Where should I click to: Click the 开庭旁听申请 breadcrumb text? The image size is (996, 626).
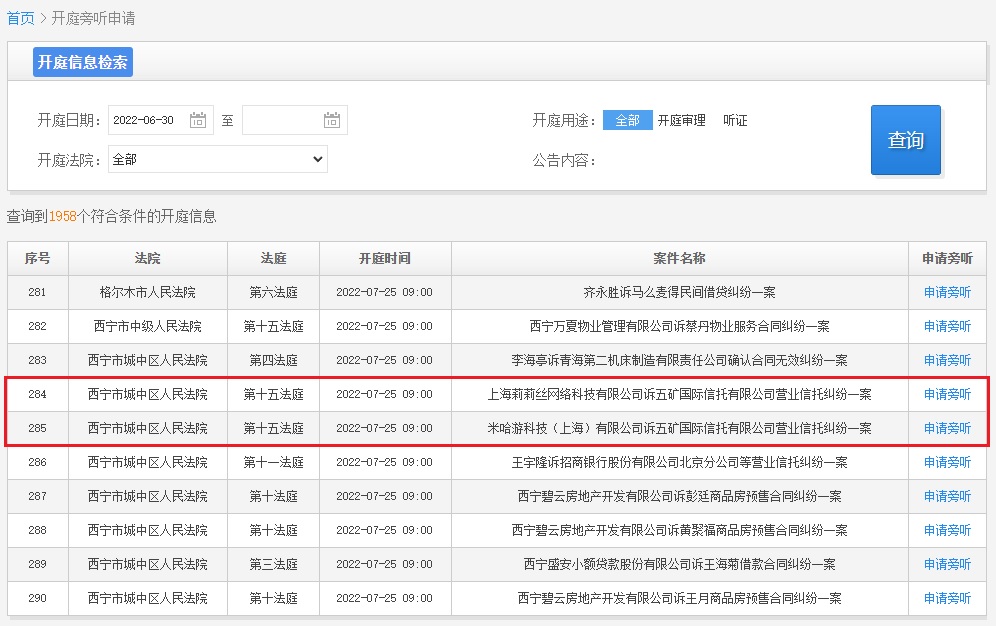click(93, 18)
